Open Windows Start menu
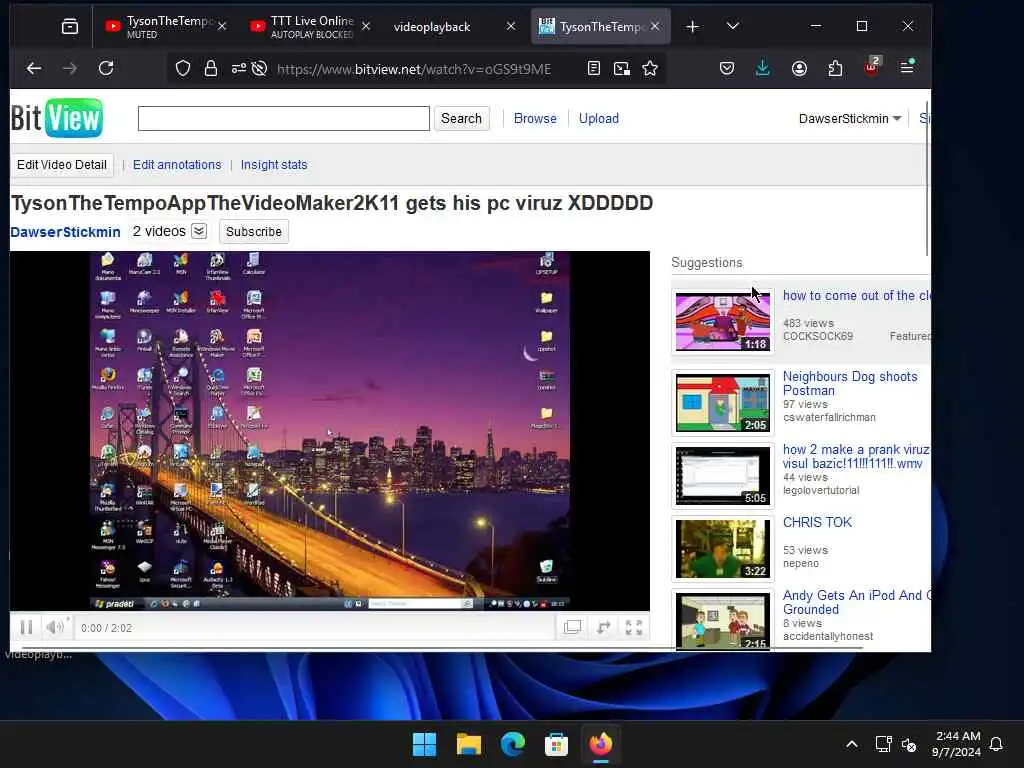Image resolution: width=1024 pixels, height=768 pixels. pyautogui.click(x=424, y=744)
